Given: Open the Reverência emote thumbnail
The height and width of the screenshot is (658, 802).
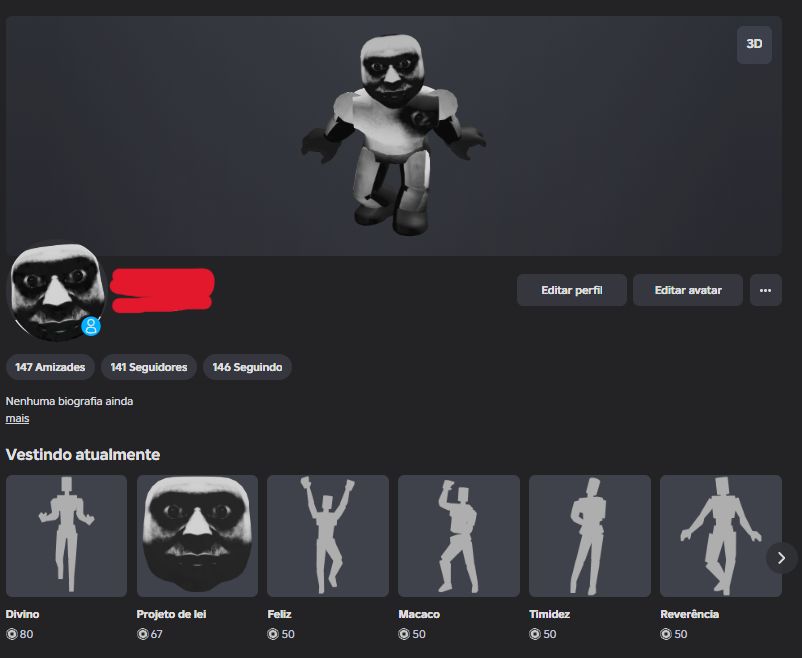Looking at the screenshot, I should point(721,536).
